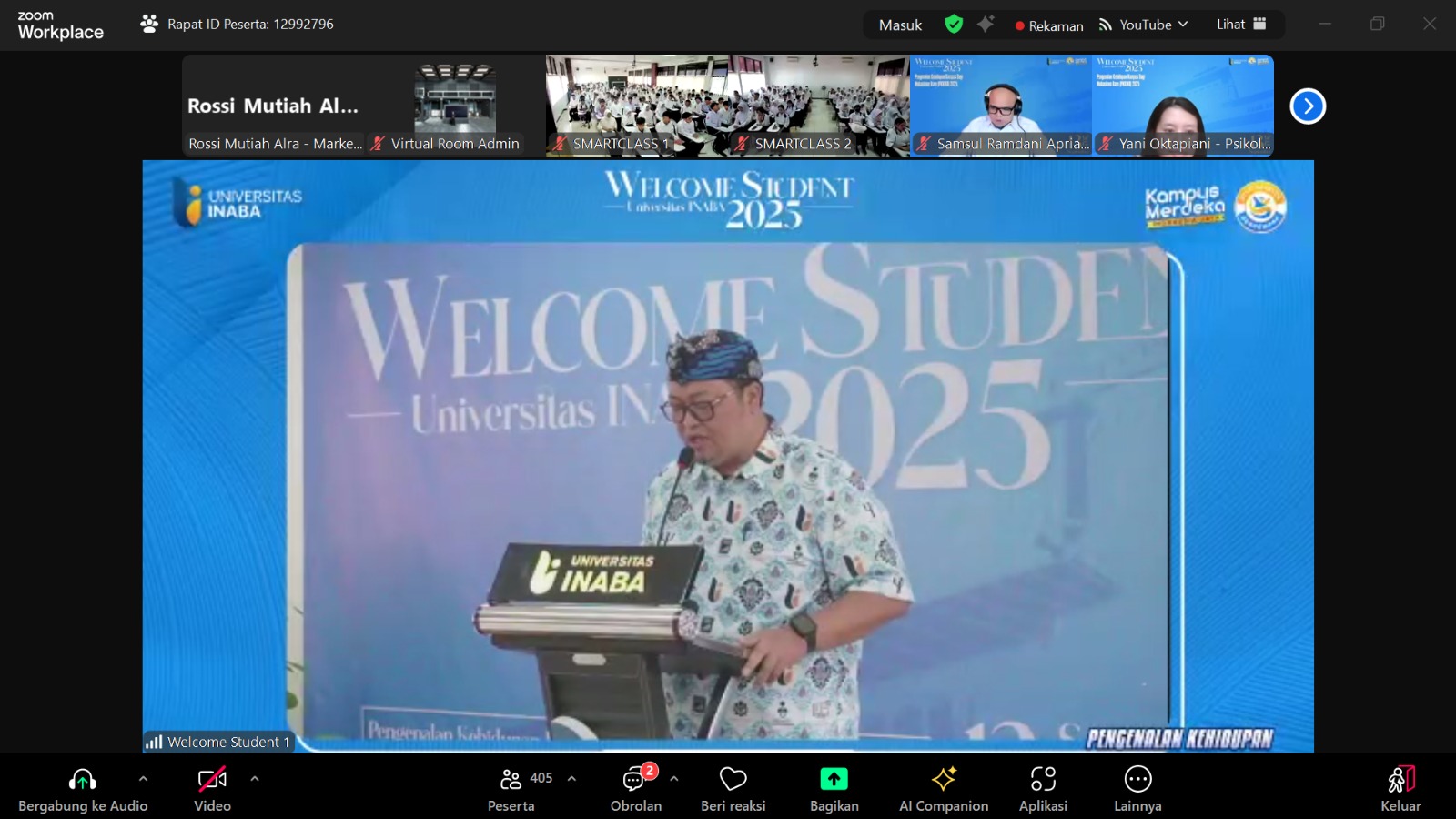Click Welcome Student 1 name label

coord(228,743)
